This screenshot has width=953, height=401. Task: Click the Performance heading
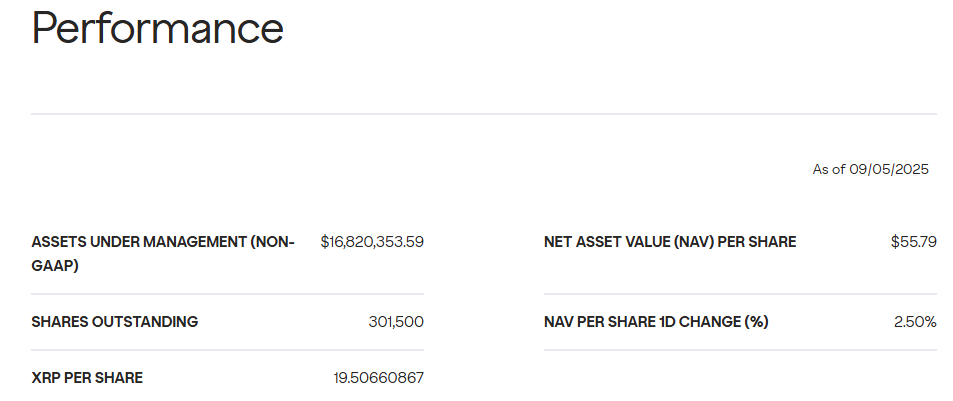pyautogui.click(x=157, y=28)
